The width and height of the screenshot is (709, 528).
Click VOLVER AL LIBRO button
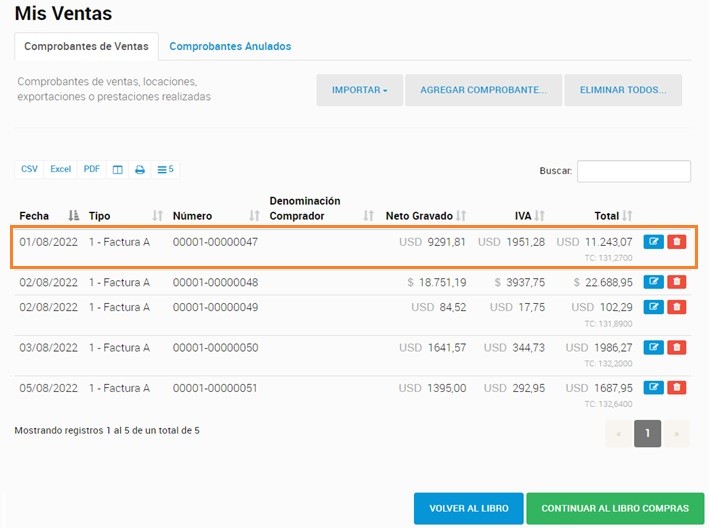468,508
